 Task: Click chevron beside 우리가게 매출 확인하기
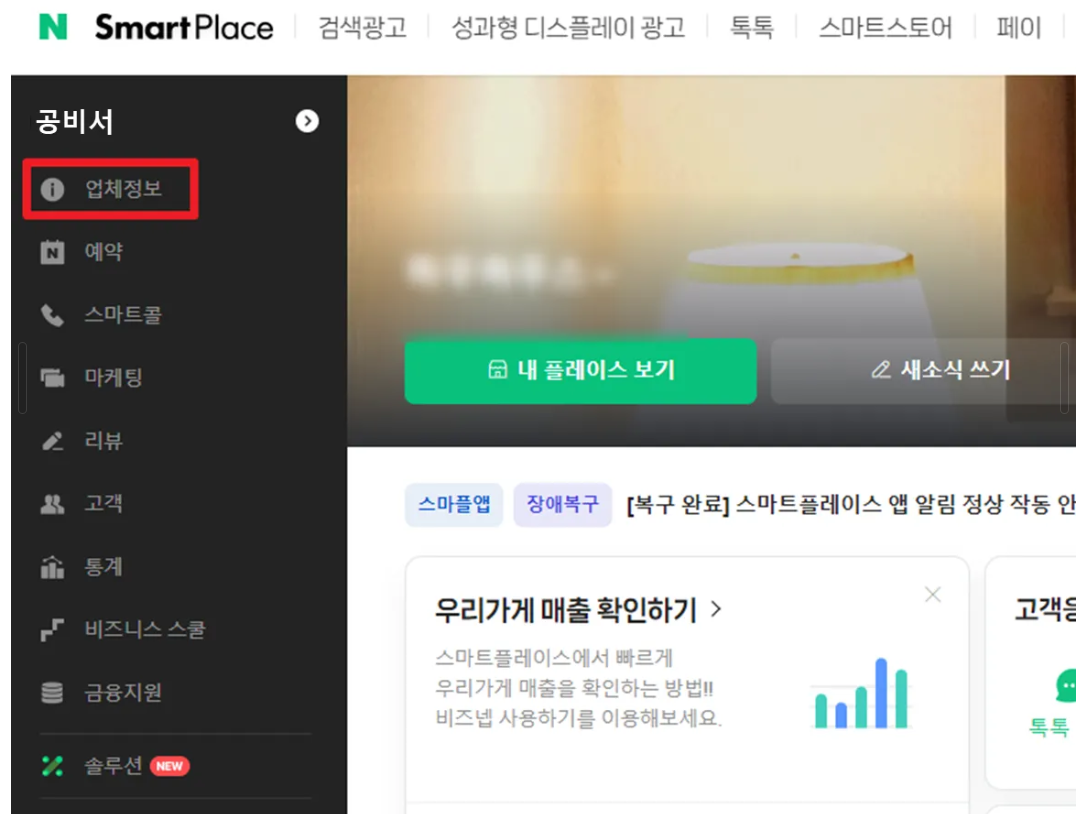pyautogui.click(x=716, y=609)
